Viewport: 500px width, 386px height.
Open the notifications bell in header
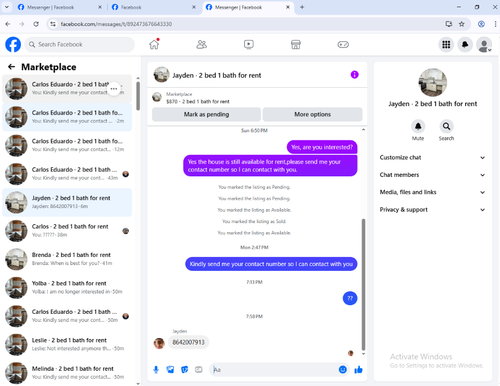coord(465,44)
